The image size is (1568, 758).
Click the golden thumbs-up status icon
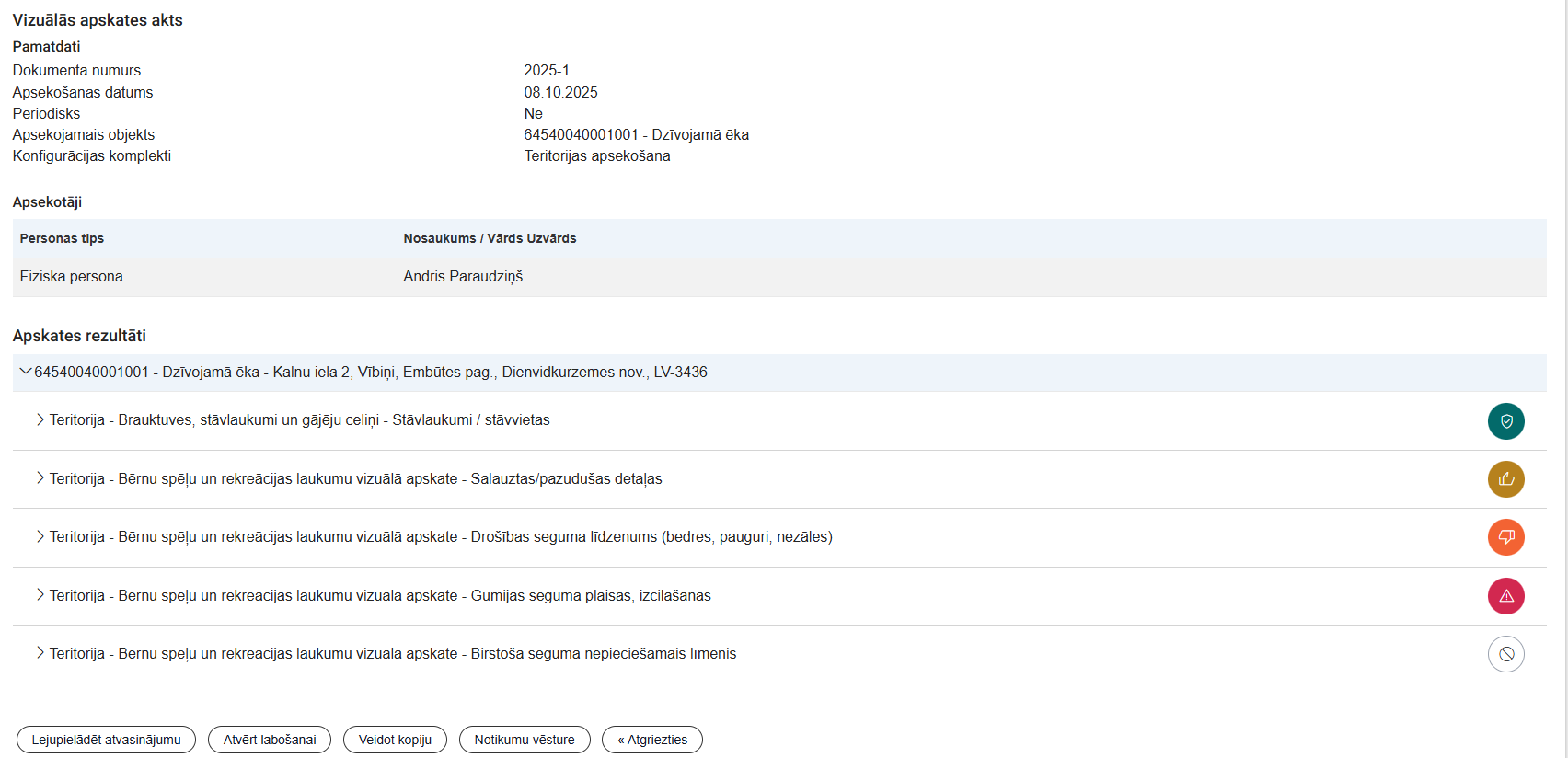(x=1505, y=479)
